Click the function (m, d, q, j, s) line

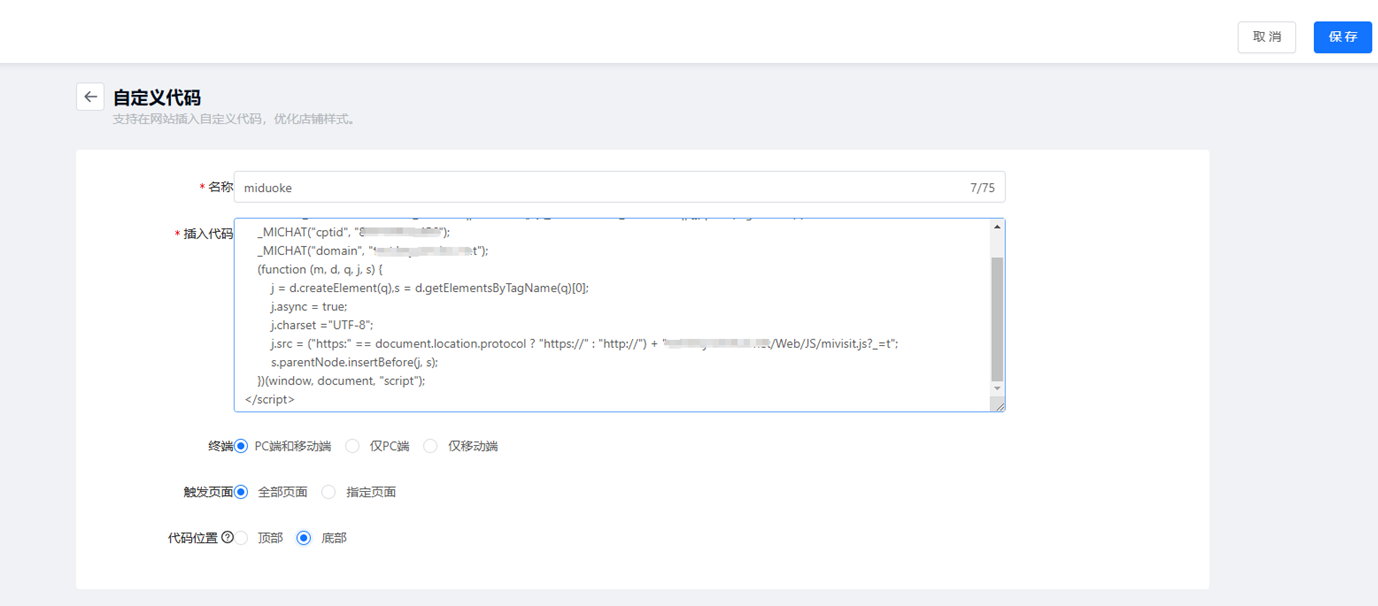click(320, 269)
